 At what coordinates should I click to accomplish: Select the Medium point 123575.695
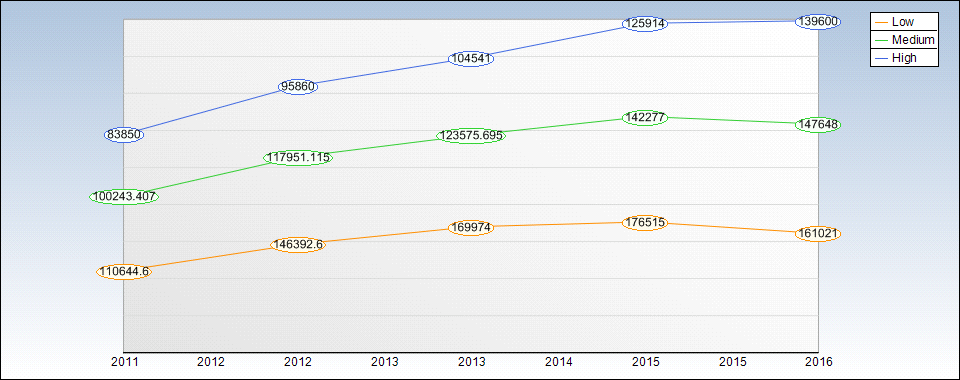471,136
